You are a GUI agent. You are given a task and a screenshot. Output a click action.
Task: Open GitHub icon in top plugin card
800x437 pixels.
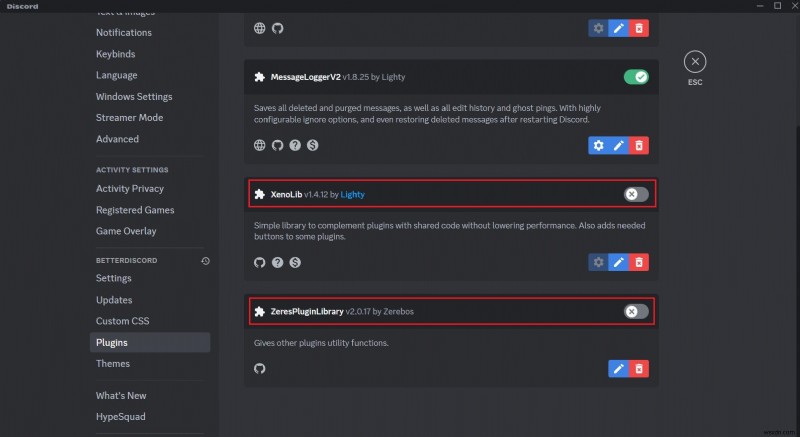pyautogui.click(x=277, y=28)
